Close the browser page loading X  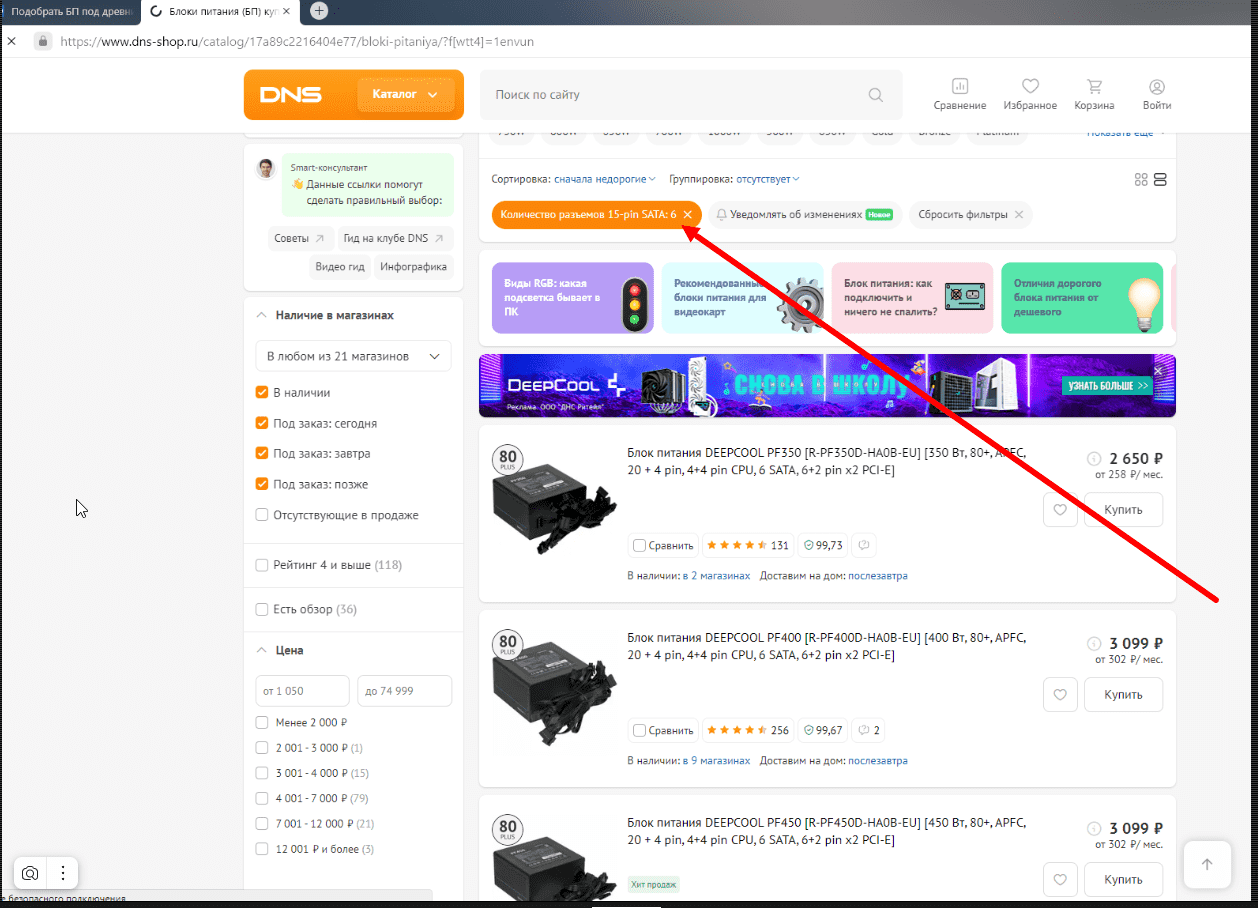pos(12,41)
